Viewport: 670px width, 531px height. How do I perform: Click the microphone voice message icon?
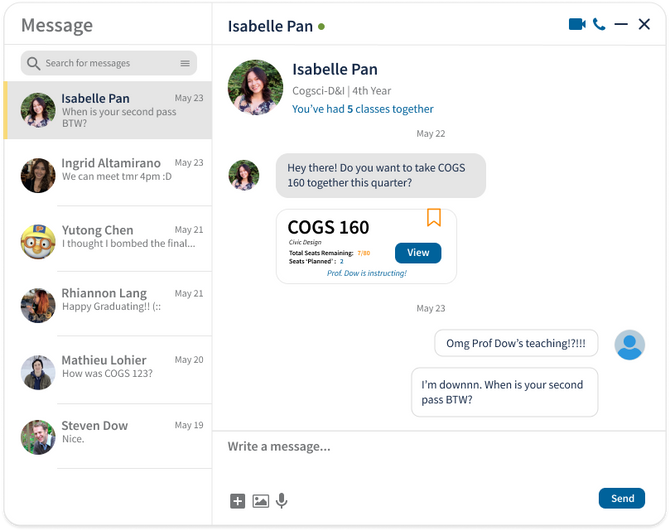282,501
